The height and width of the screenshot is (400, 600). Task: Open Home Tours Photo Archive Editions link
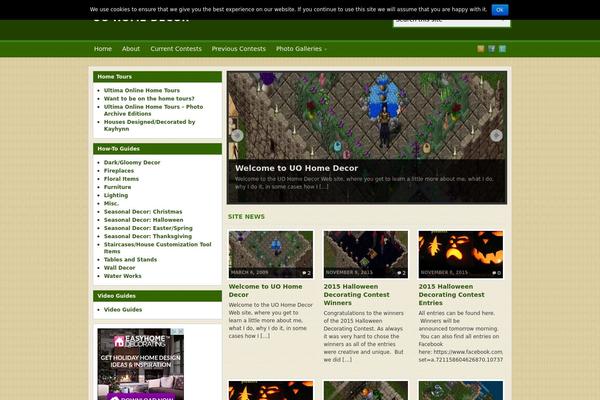click(153, 110)
